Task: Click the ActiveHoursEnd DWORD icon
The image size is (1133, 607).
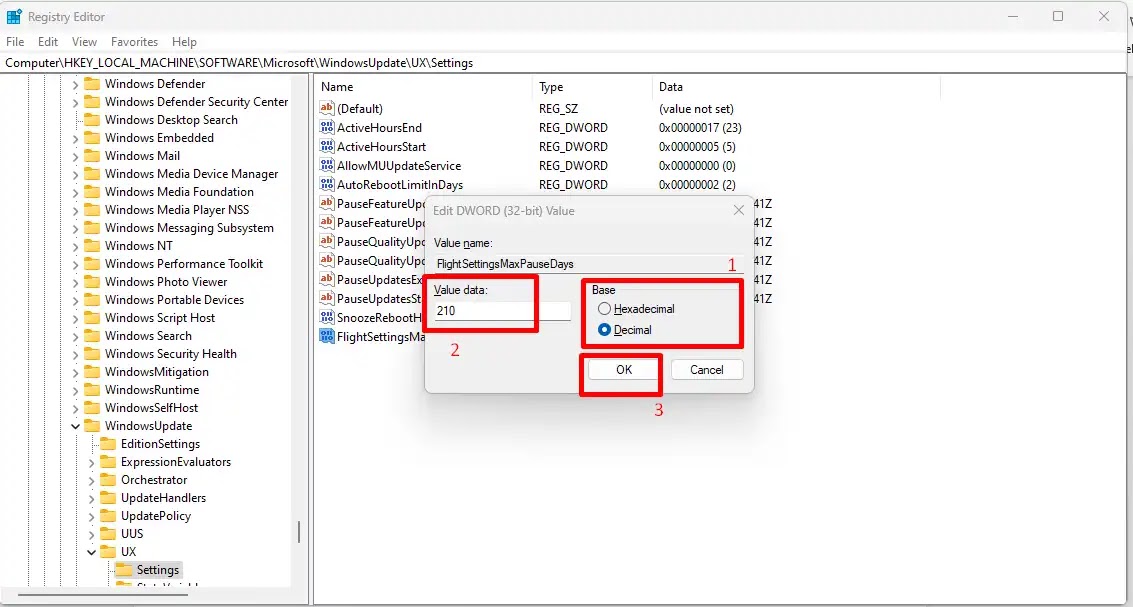Action: pos(327,128)
